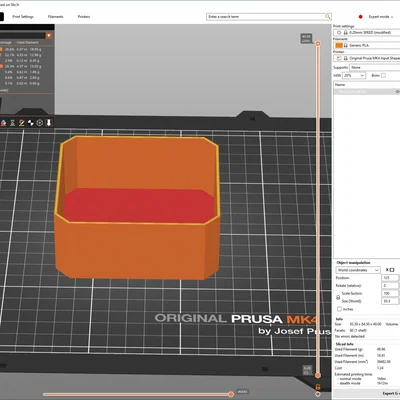Click the first orange legend color swatch
Screen dimensions: 400x400
[x=1, y=49]
